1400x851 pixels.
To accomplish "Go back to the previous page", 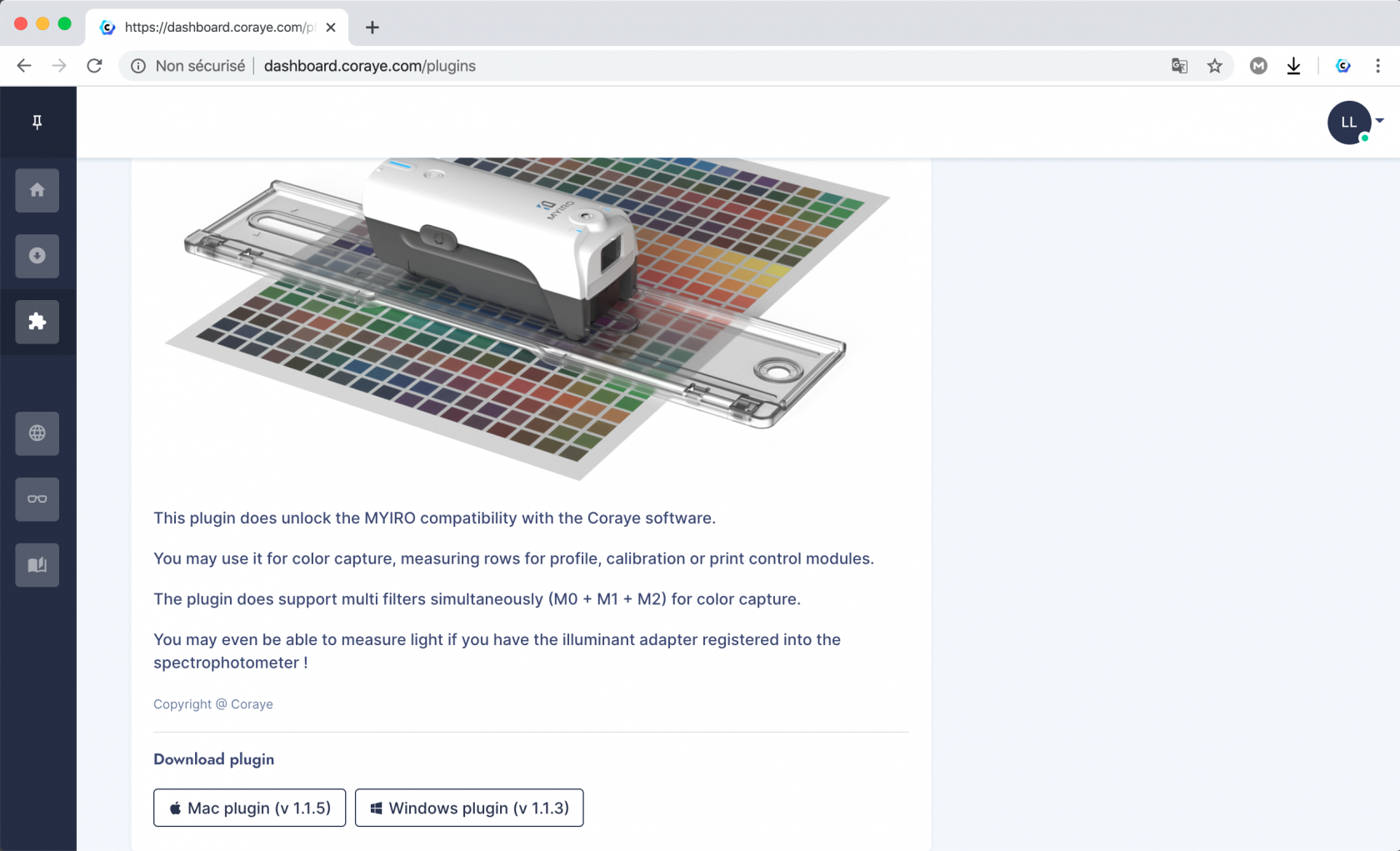I will click(24, 66).
